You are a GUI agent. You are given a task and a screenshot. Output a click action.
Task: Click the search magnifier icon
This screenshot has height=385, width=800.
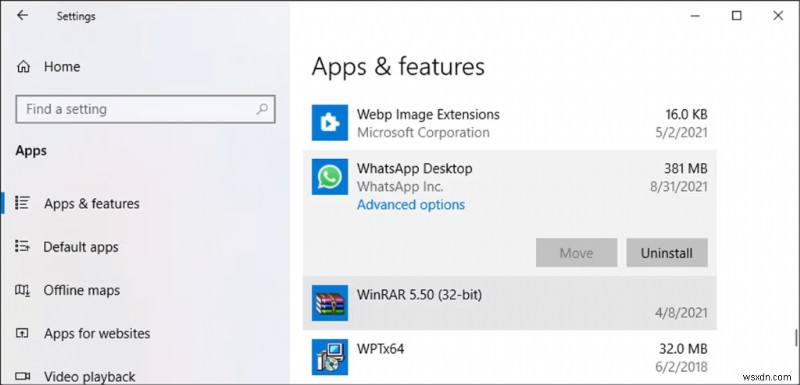point(262,109)
